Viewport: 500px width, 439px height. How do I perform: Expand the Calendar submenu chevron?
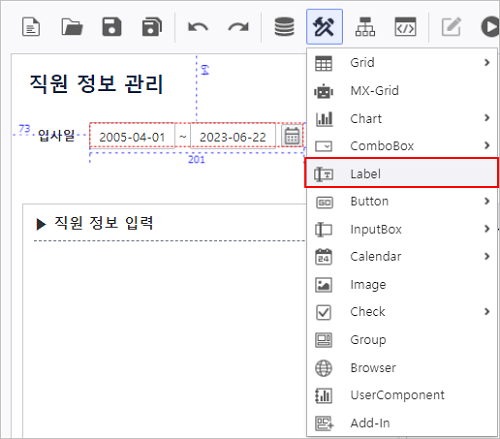tap(487, 256)
